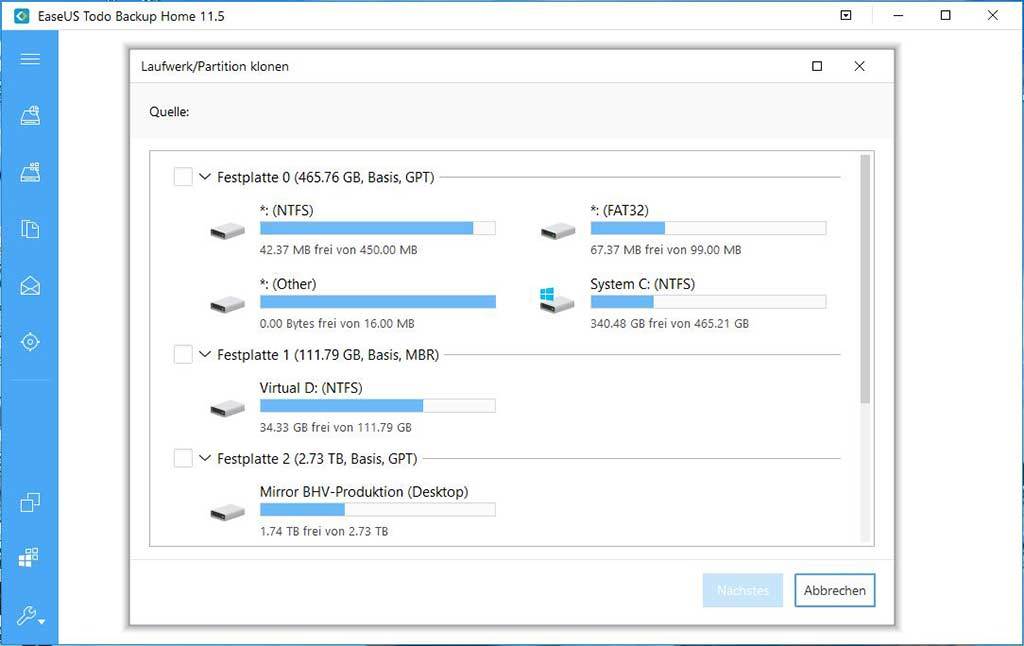This screenshot has width=1024, height=646.
Task: Close the Laufwerk/Partition klonen dialog
Action: 859,66
